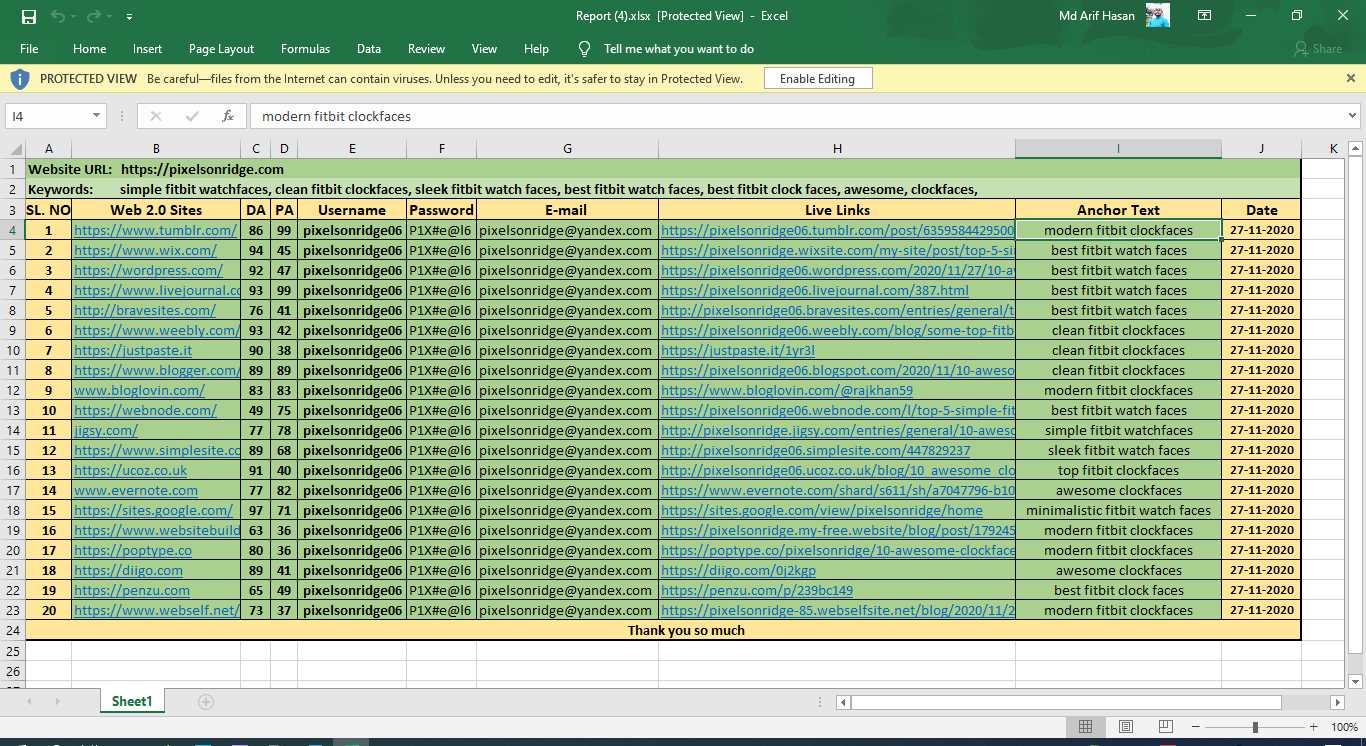
Task: Add a new sheet with plus icon
Action: pyautogui.click(x=206, y=702)
